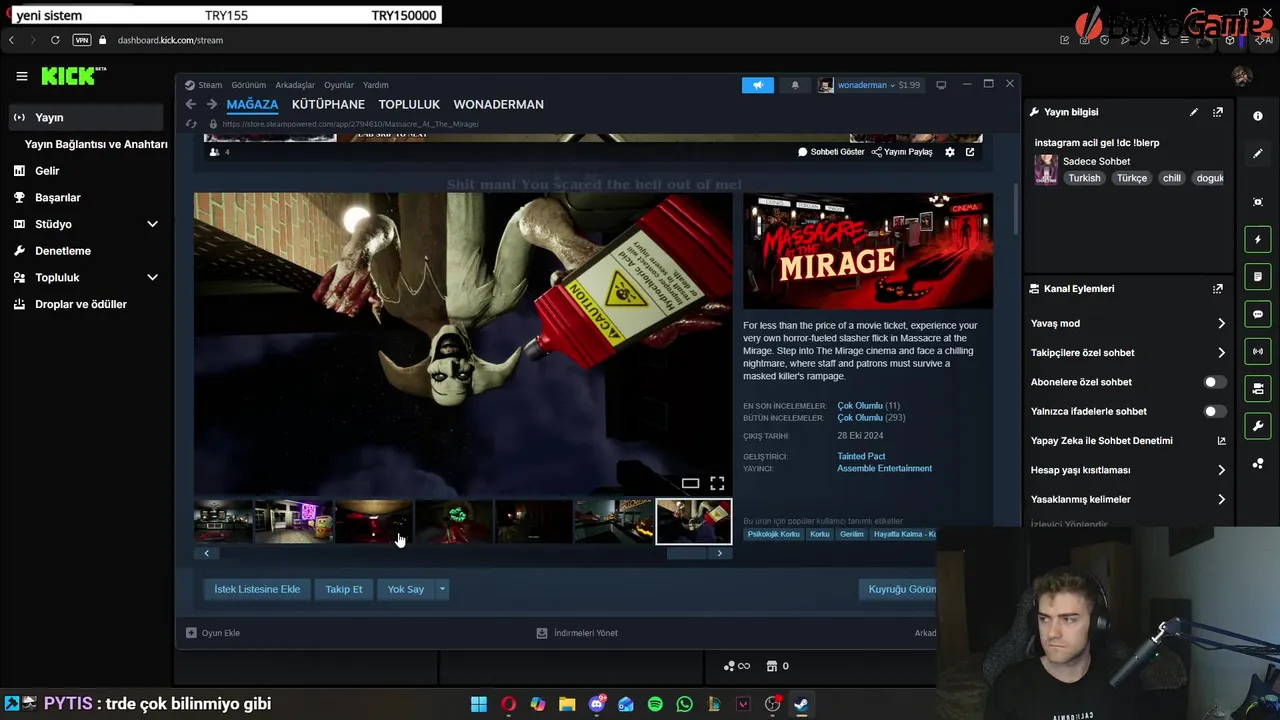Viewport: 1280px width, 720px height.
Task: Switch to the MAĞAZA tab in Steam
Action: pyautogui.click(x=252, y=104)
